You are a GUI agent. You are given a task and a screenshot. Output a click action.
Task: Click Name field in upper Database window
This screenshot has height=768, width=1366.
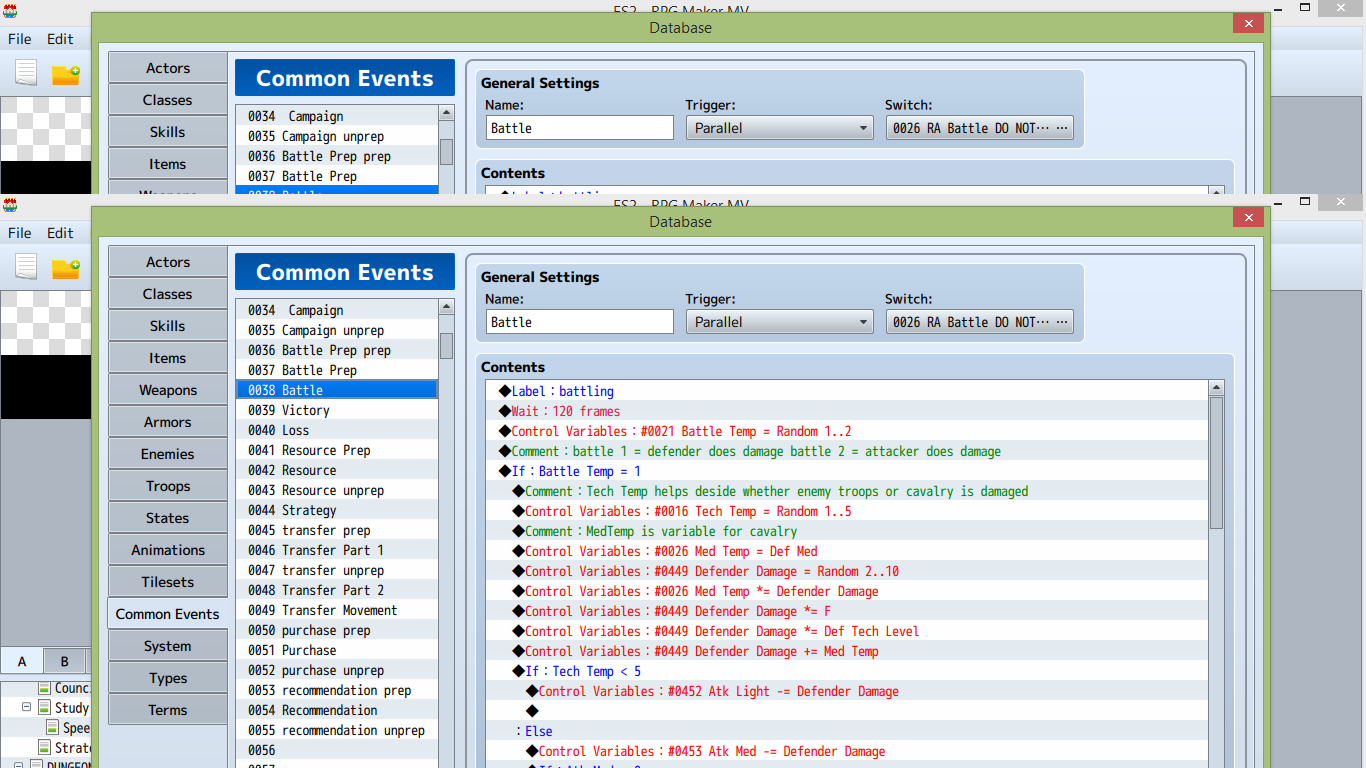coord(580,128)
